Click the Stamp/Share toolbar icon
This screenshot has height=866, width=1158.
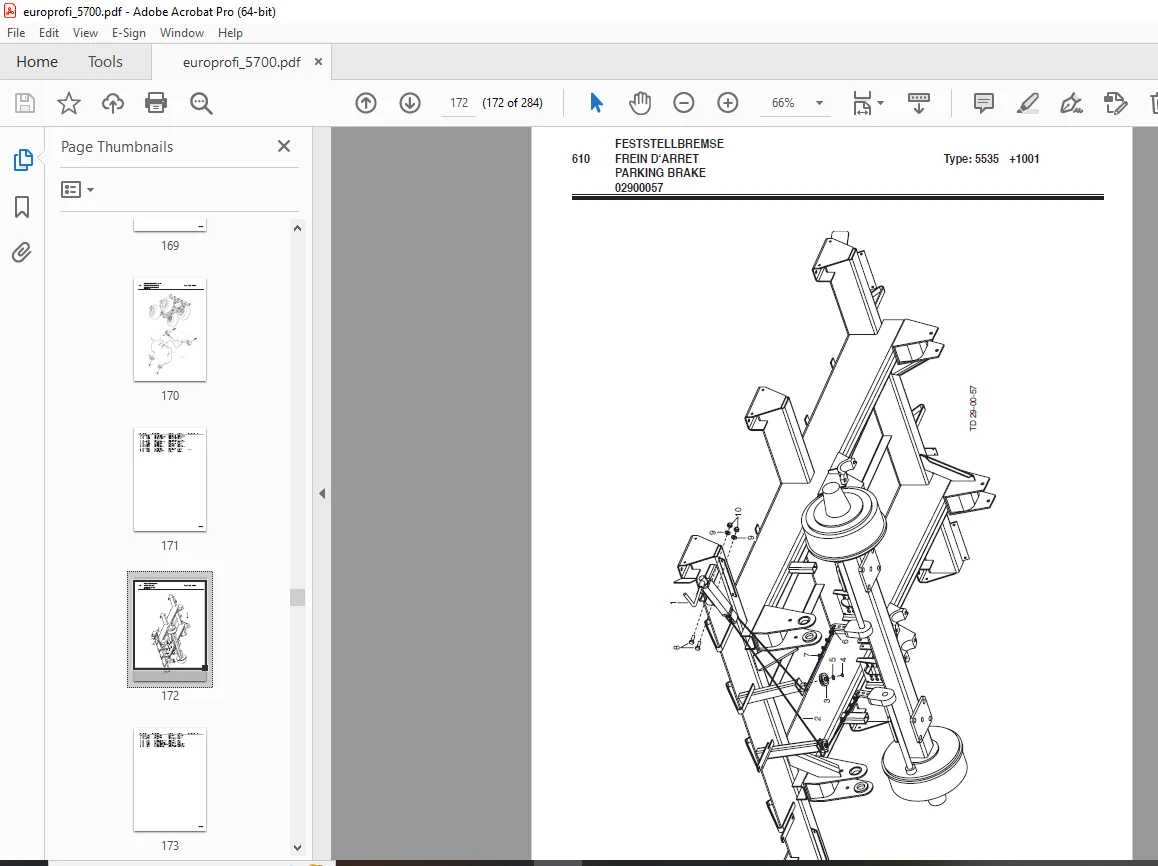coord(1115,103)
